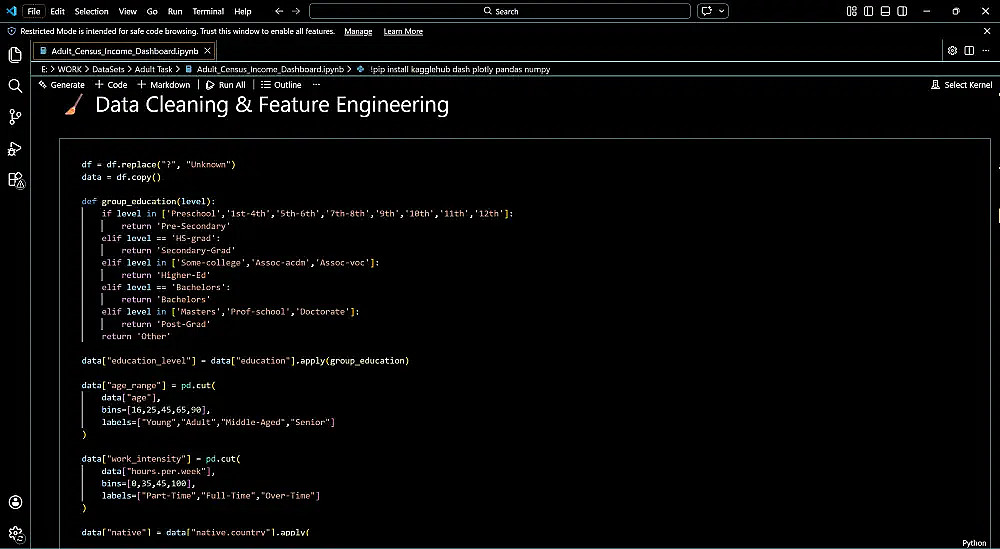This screenshot has width=1000, height=549.
Task: Open editor tab More Actions ellipsis
Action: (985, 50)
